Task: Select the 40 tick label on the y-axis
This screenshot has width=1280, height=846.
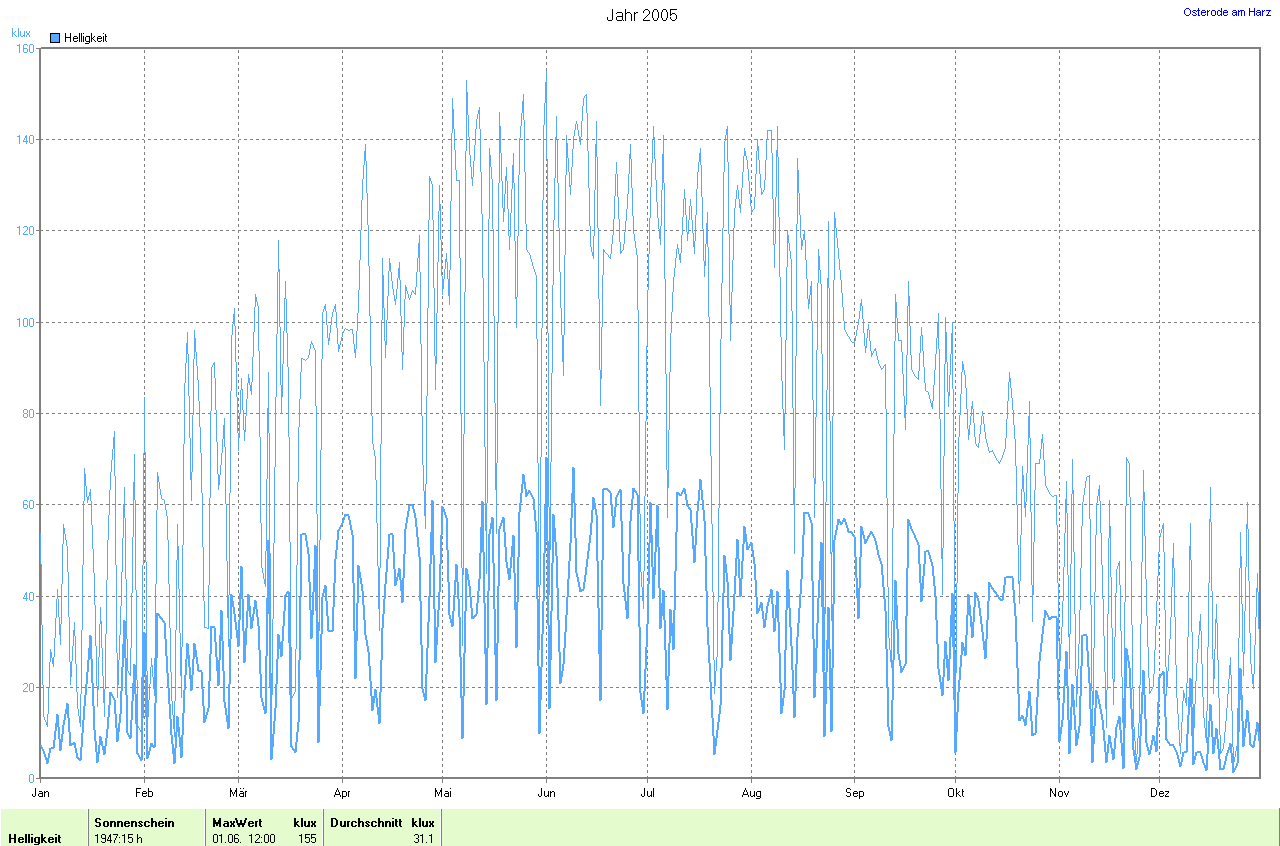Action: click(x=28, y=597)
